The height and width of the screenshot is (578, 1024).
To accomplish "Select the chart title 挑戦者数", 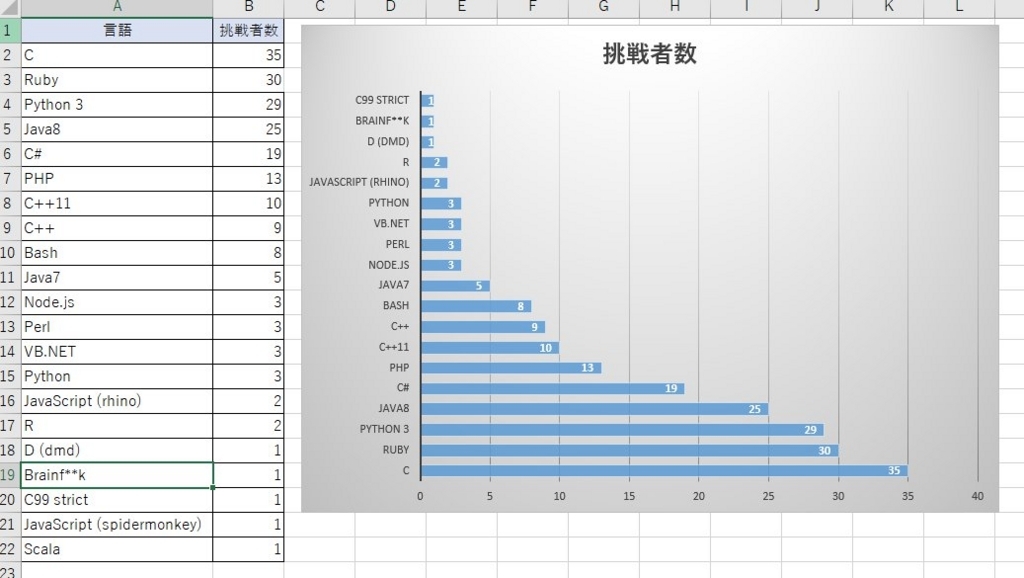I will click(650, 54).
